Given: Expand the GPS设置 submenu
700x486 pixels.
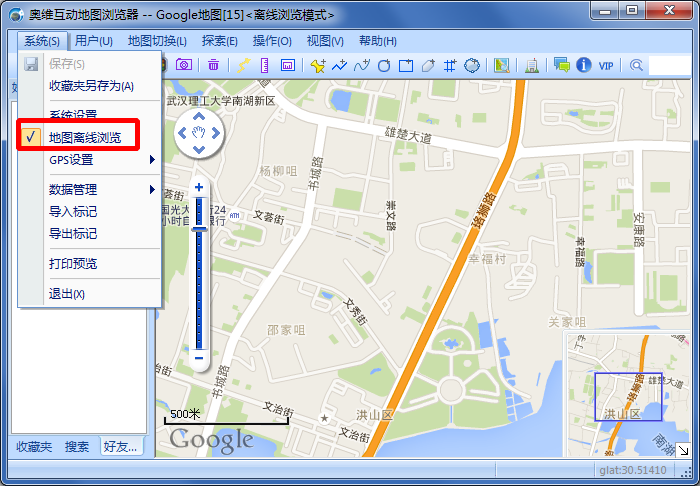Looking at the screenshot, I should point(89,159).
